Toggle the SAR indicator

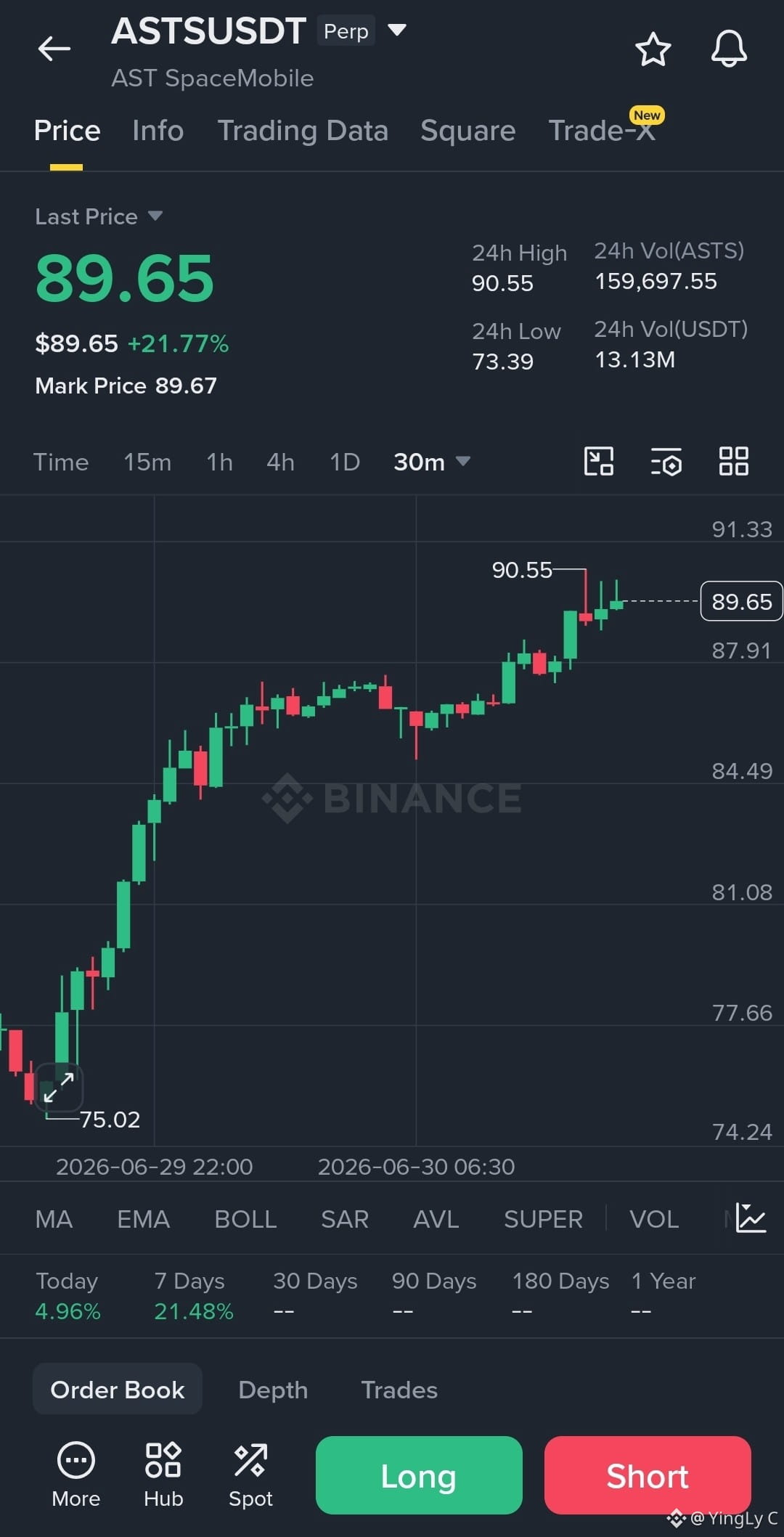(x=345, y=1219)
